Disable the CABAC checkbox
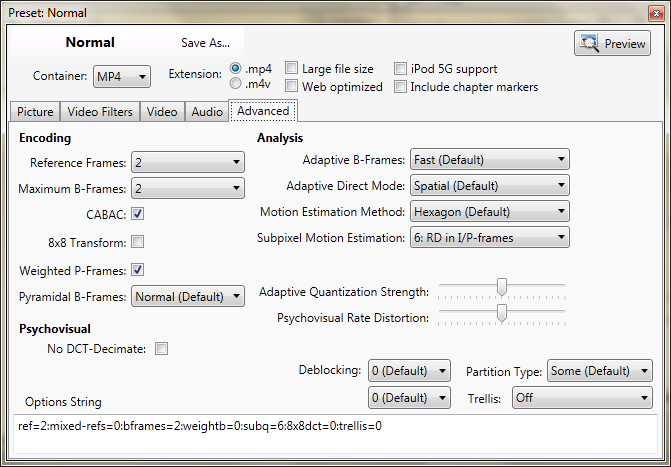 (138, 214)
